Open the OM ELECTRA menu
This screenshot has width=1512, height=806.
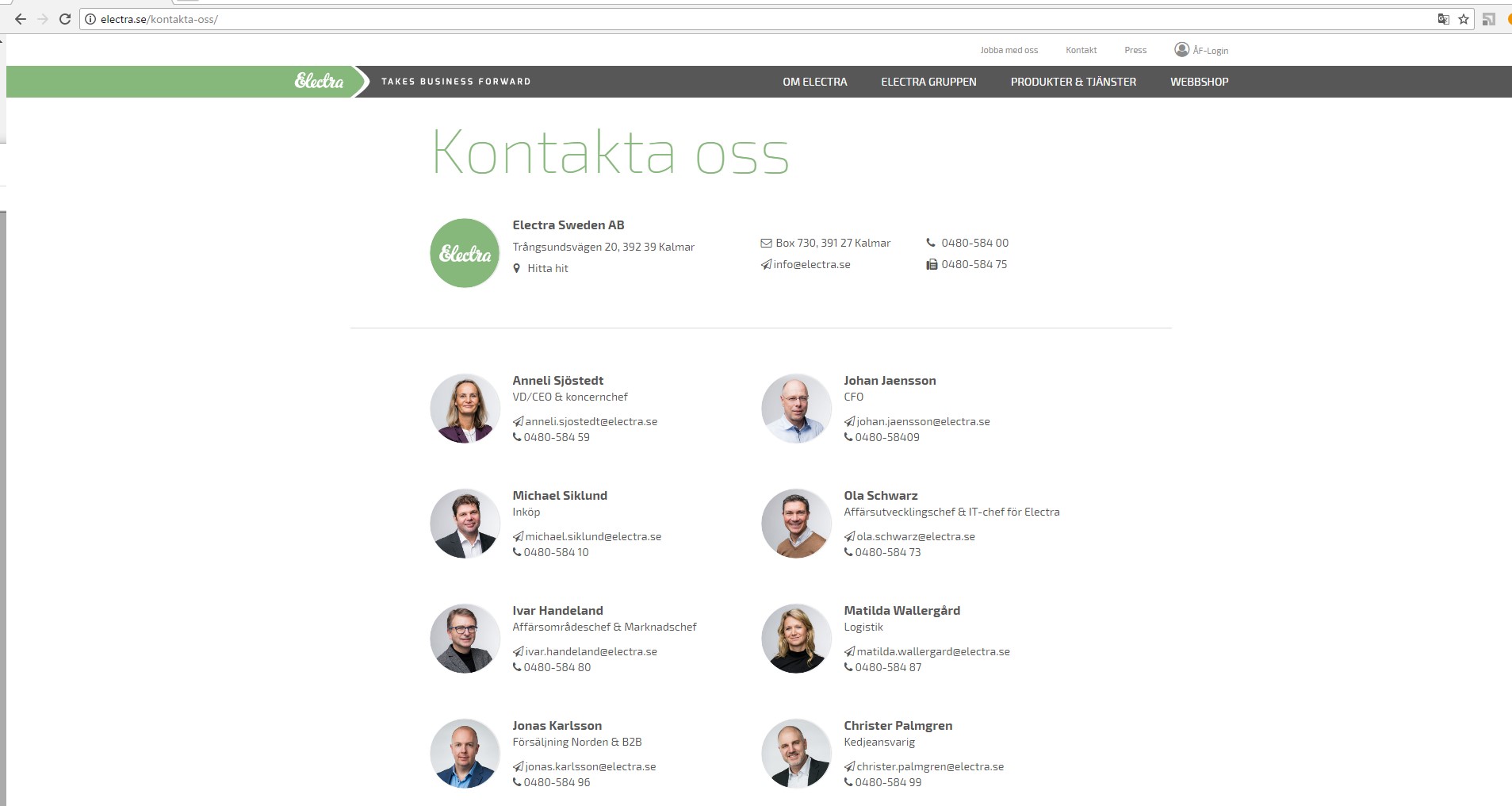(815, 82)
